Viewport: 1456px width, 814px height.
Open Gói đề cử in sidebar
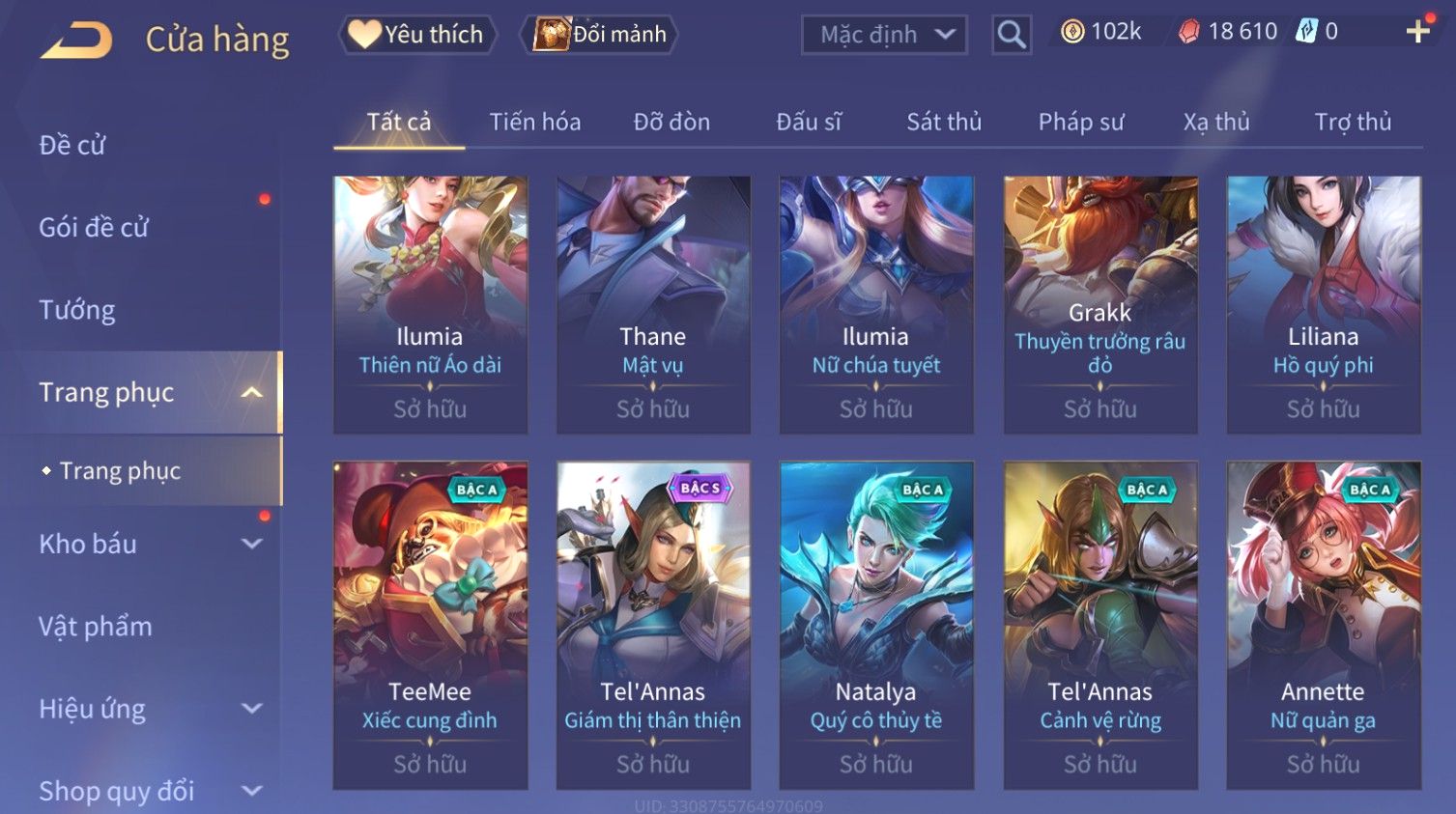pos(94,228)
